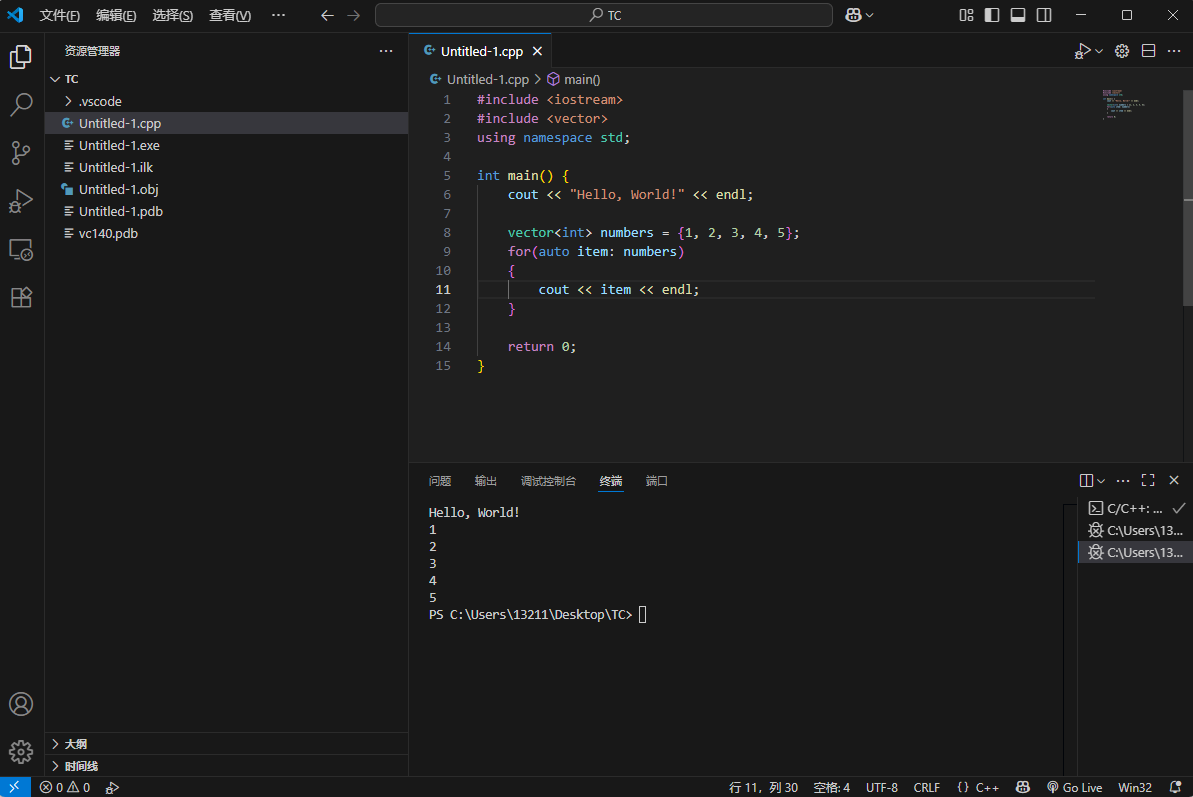Viewport: 1193px width, 797px height.
Task: Expand the .vscode folder
Action: point(100,101)
